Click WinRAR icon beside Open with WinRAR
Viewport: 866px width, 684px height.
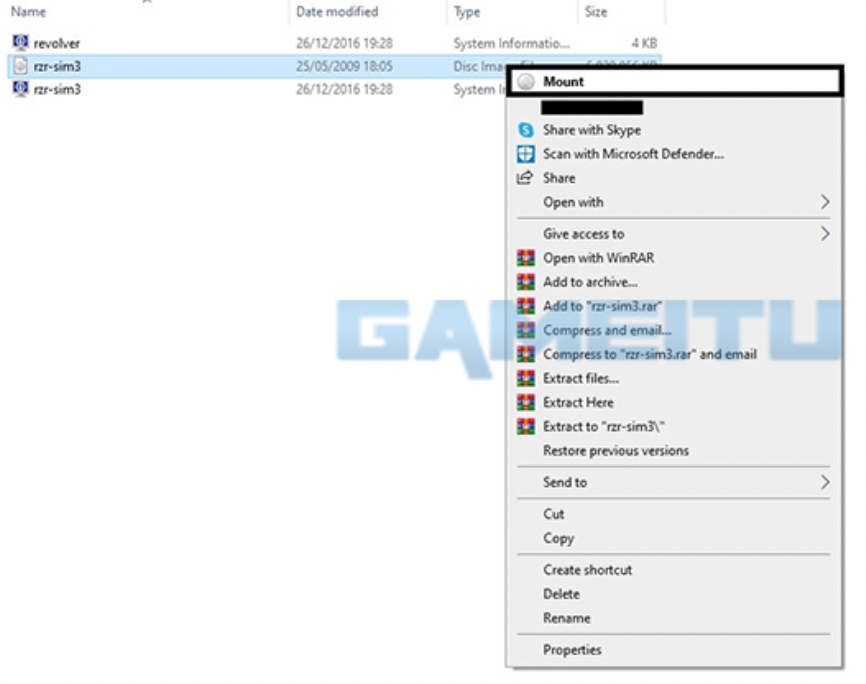[x=526, y=258]
